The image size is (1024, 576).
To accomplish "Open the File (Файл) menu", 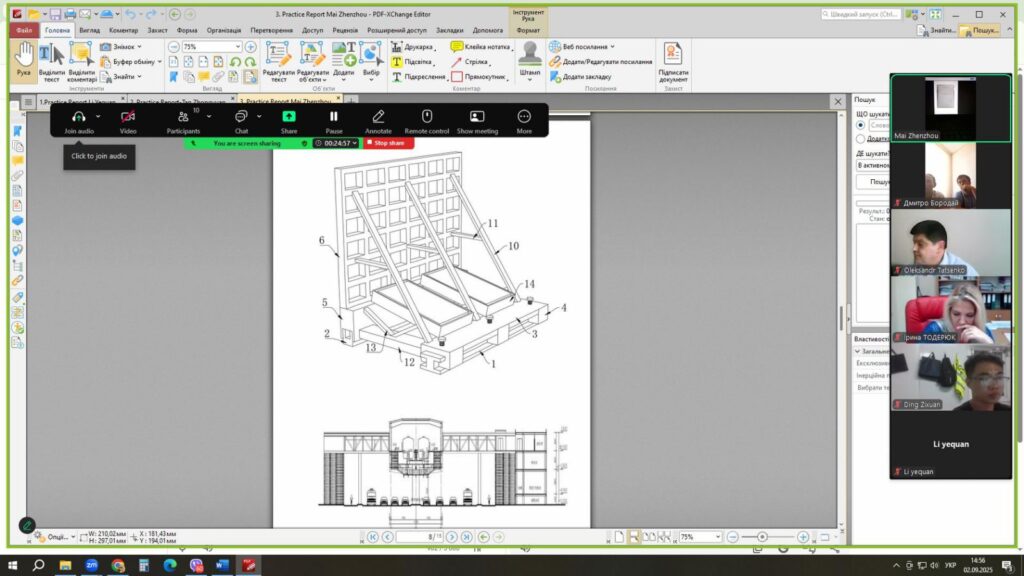I will pyautogui.click(x=24, y=30).
